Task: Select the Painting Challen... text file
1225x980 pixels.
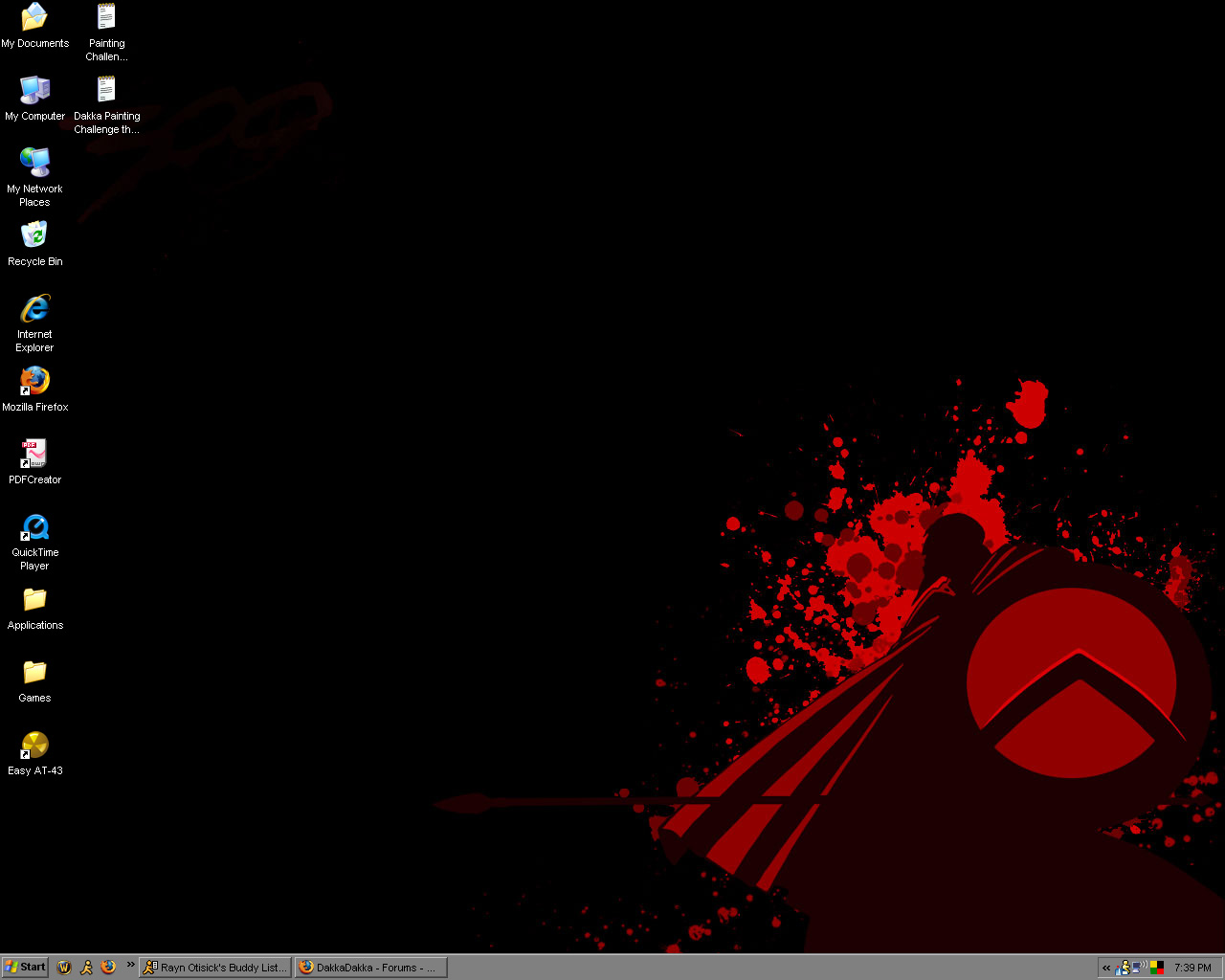Action: pos(106,32)
